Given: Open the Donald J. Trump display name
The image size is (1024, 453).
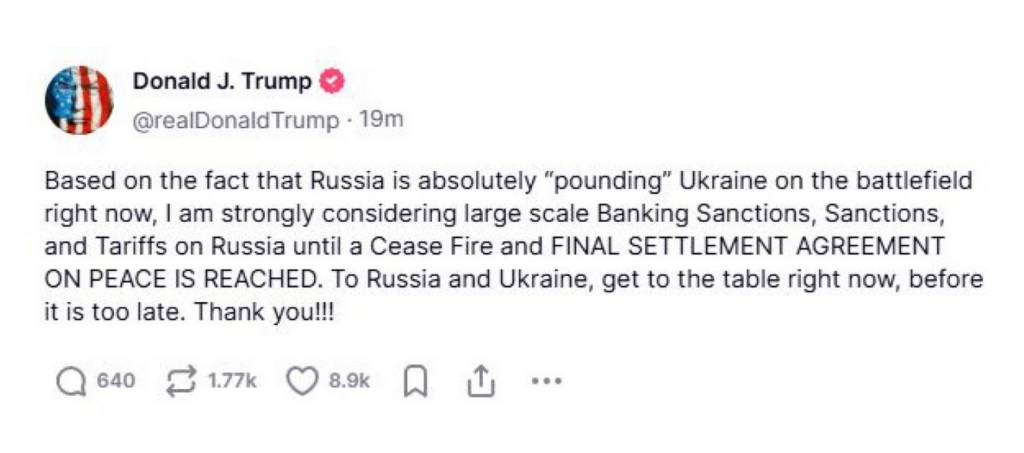Looking at the screenshot, I should [x=222, y=82].
